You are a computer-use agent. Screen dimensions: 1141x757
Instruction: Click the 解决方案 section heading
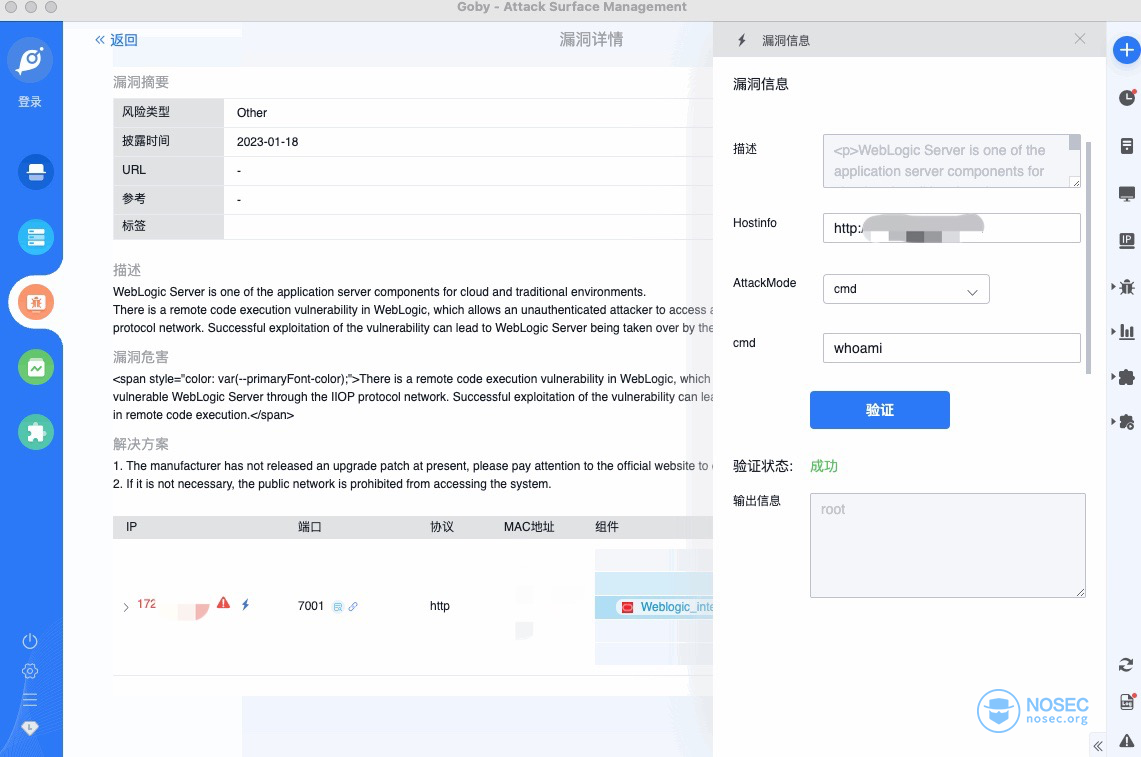140,444
